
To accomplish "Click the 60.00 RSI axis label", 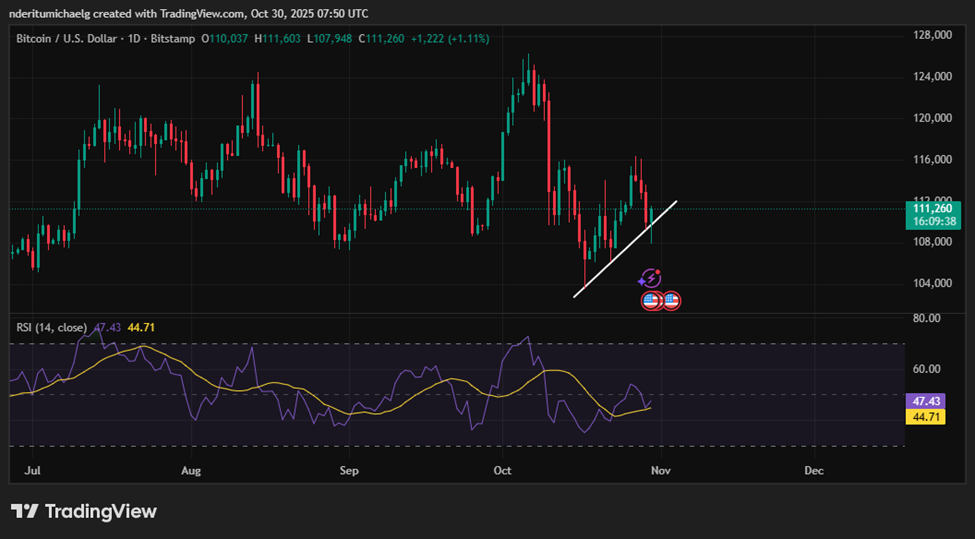I will (926, 369).
